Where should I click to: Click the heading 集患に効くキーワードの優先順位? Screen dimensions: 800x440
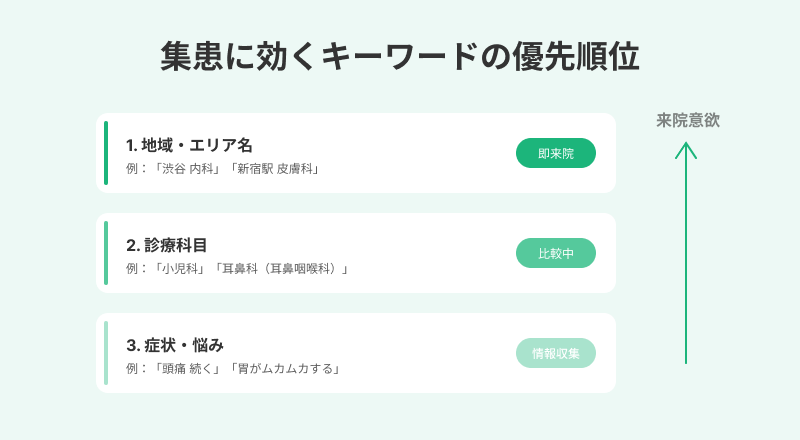[x=400, y=56]
